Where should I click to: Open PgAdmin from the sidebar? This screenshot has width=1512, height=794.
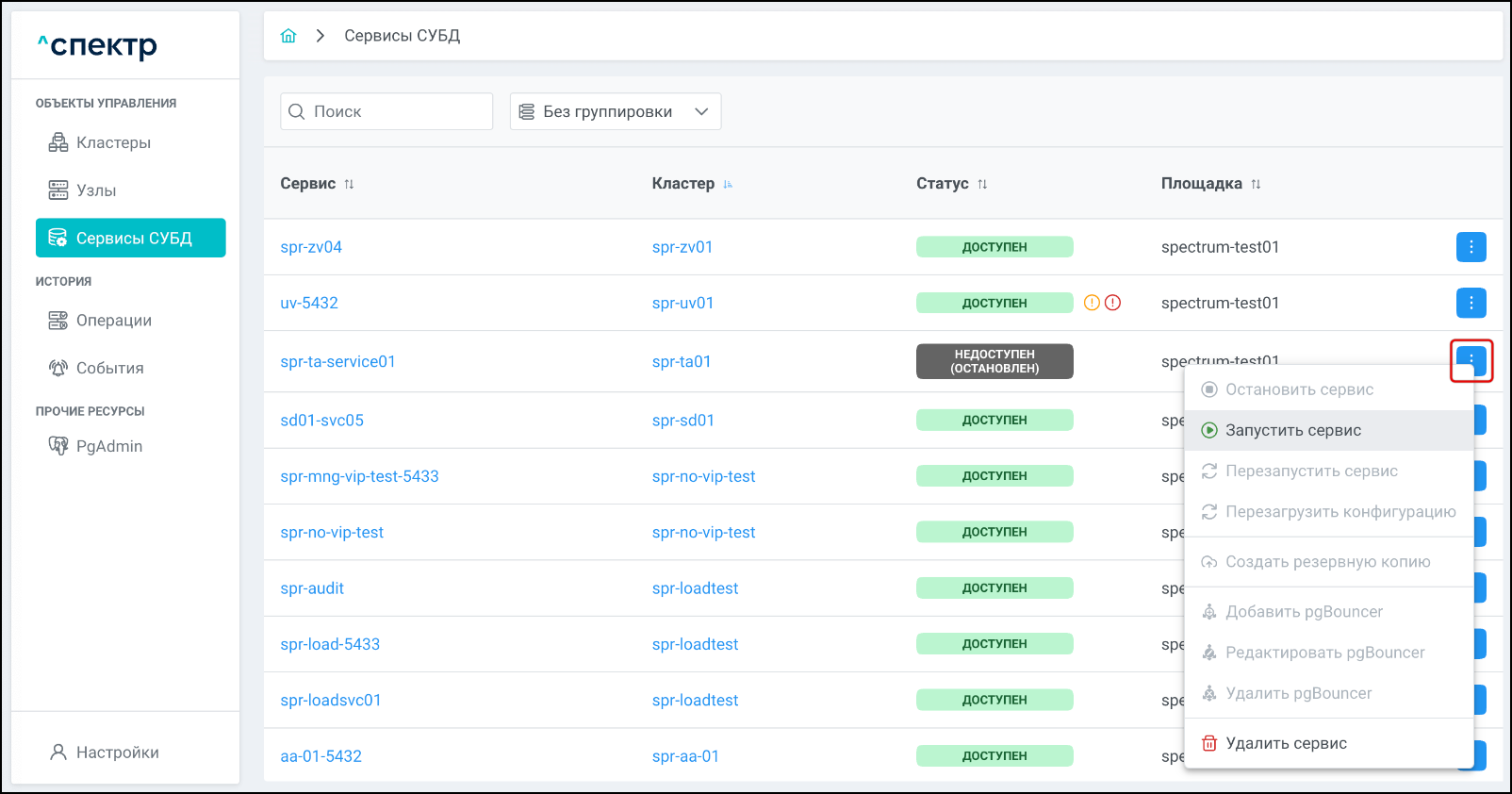[108, 446]
